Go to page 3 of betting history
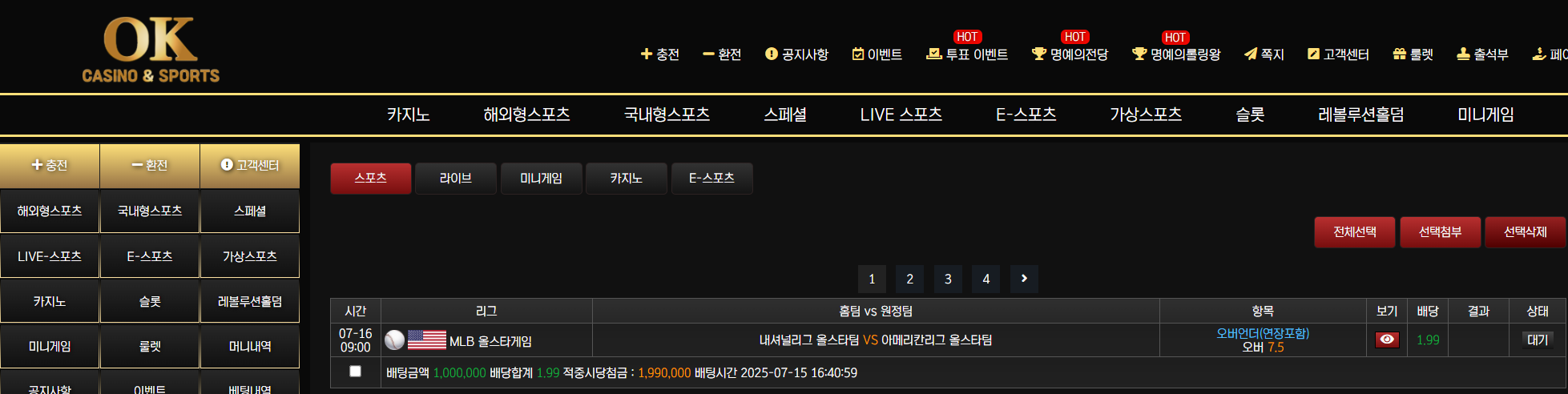This screenshot has width=1568, height=394. (948, 279)
